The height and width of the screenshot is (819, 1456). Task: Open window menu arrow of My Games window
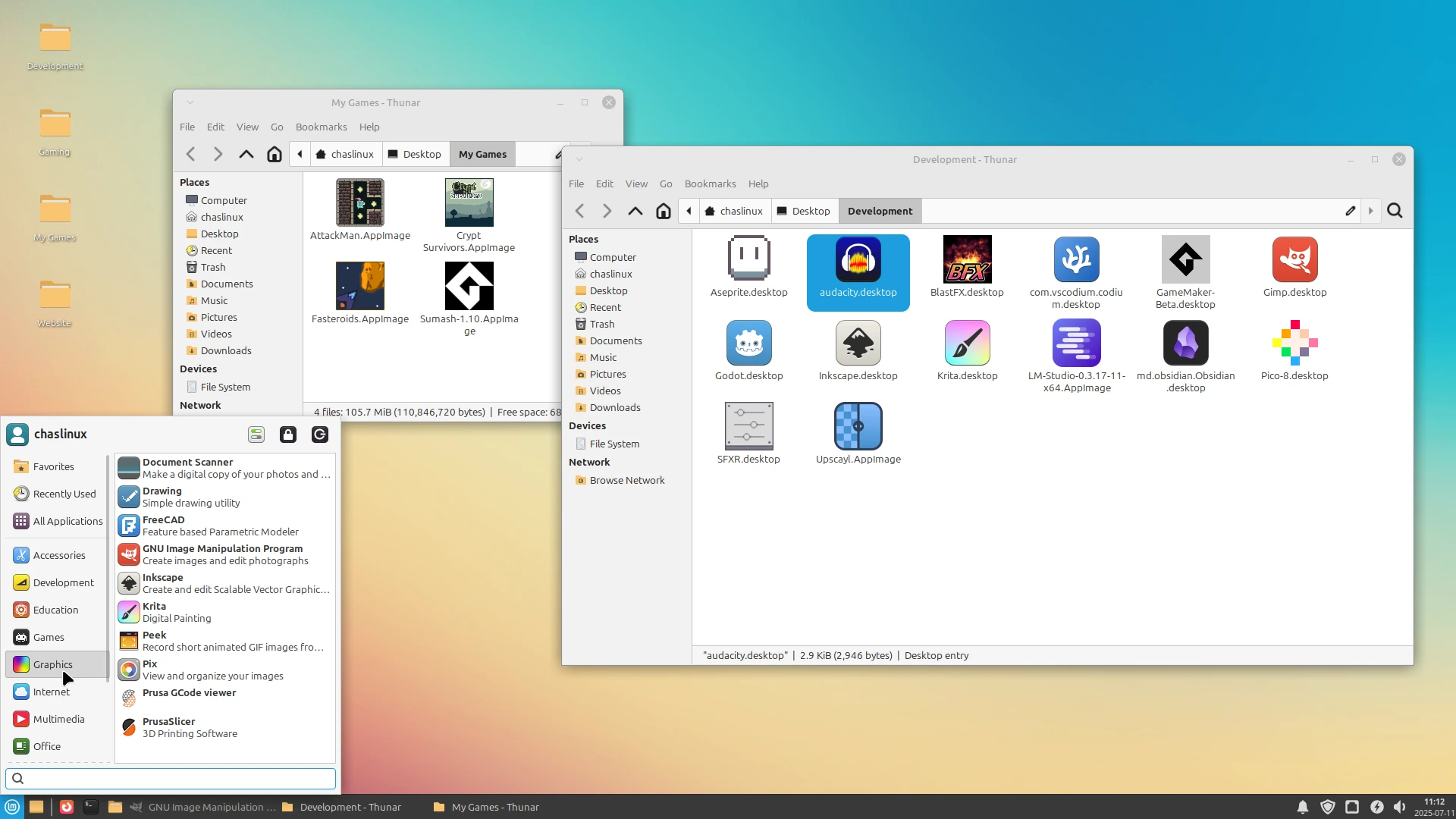pyautogui.click(x=190, y=102)
